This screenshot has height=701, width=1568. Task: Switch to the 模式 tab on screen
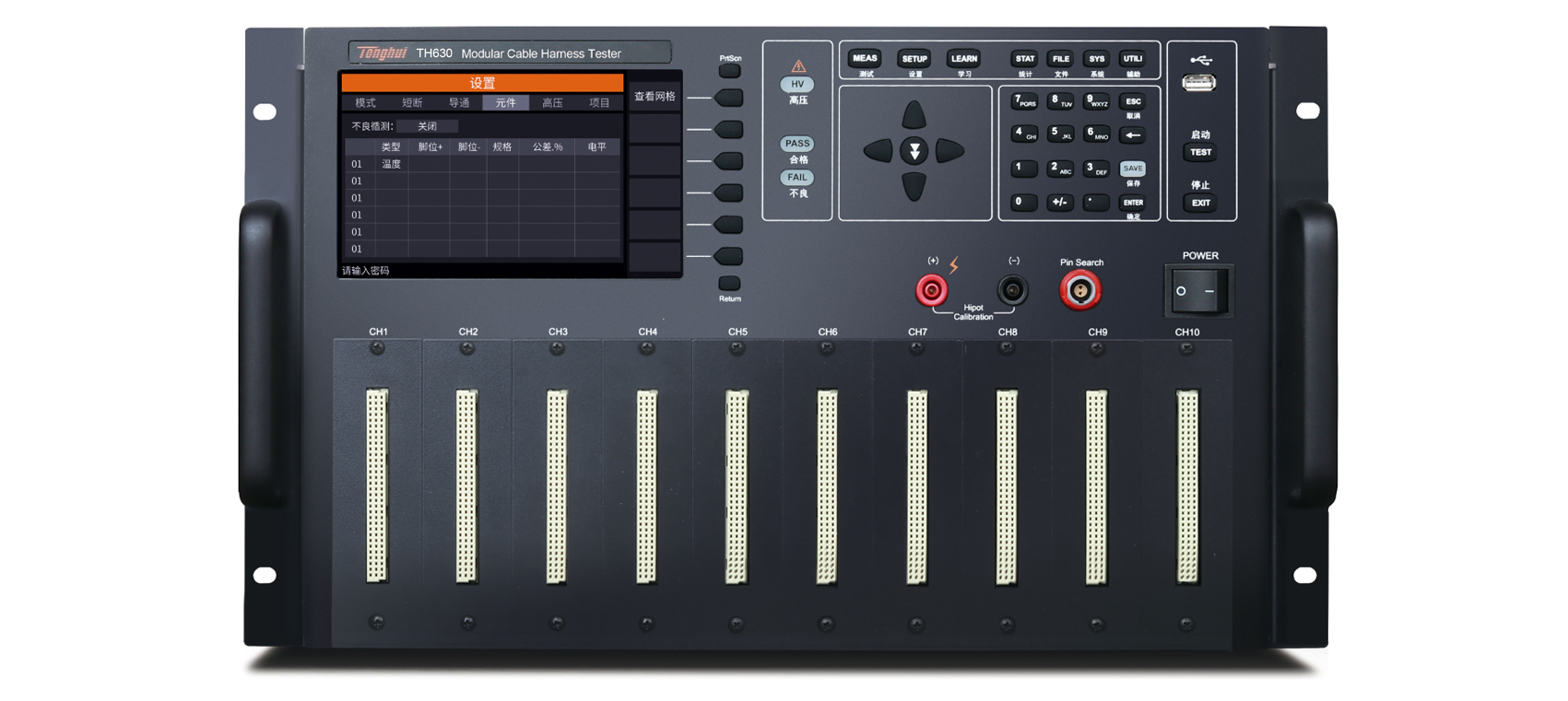366,103
